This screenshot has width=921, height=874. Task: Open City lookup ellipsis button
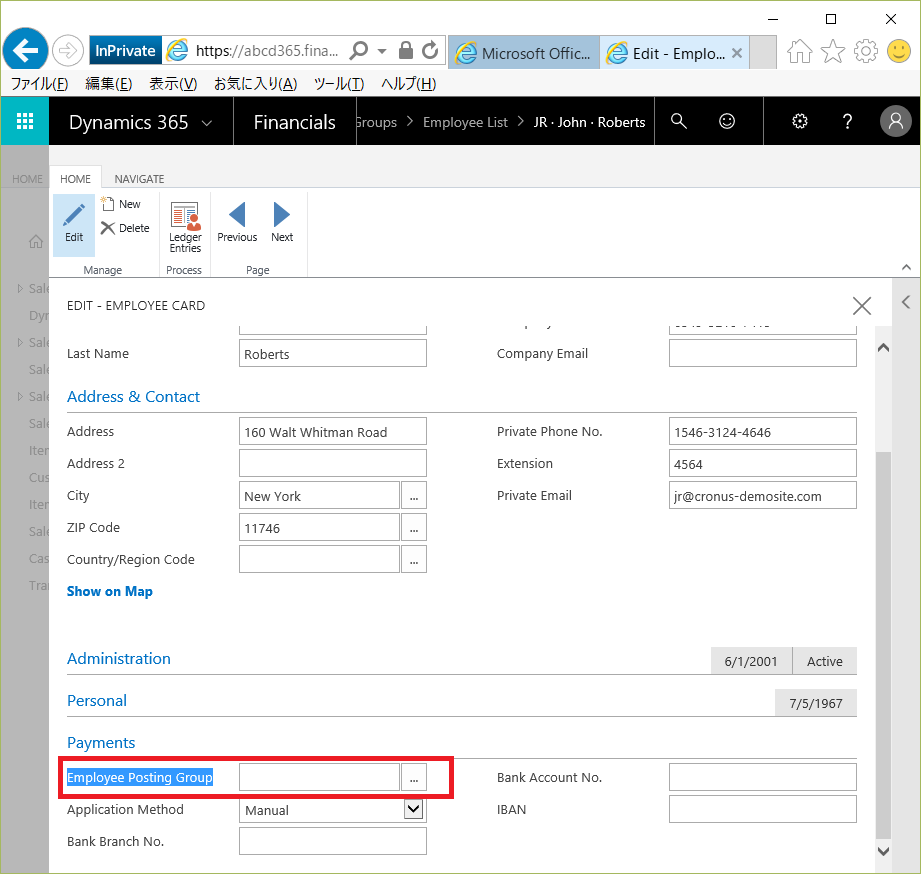(x=414, y=495)
